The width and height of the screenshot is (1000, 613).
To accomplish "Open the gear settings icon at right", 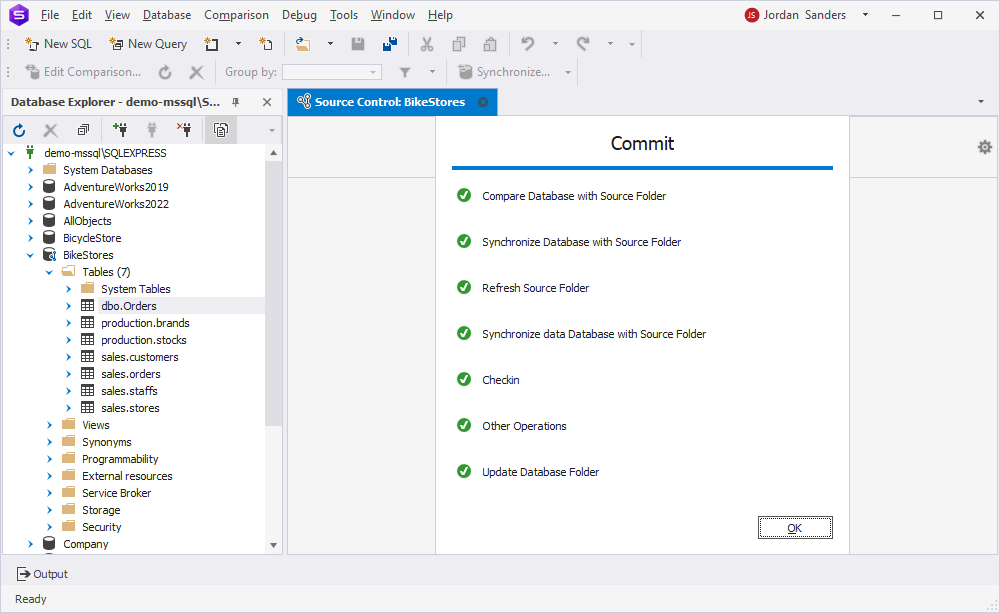I will pos(985,147).
